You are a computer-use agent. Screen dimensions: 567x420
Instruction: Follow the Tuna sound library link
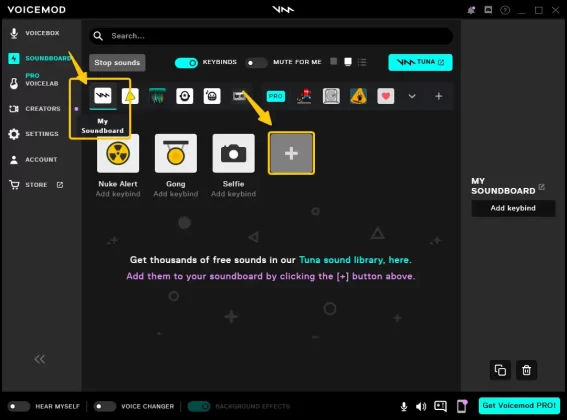coord(355,260)
